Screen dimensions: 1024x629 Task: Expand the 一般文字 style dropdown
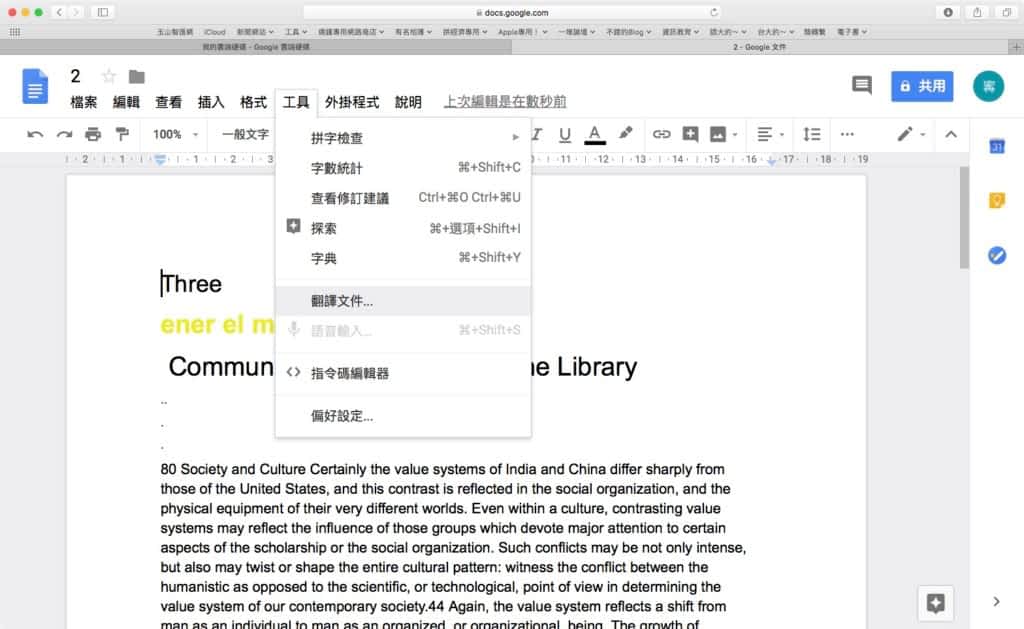click(250, 134)
